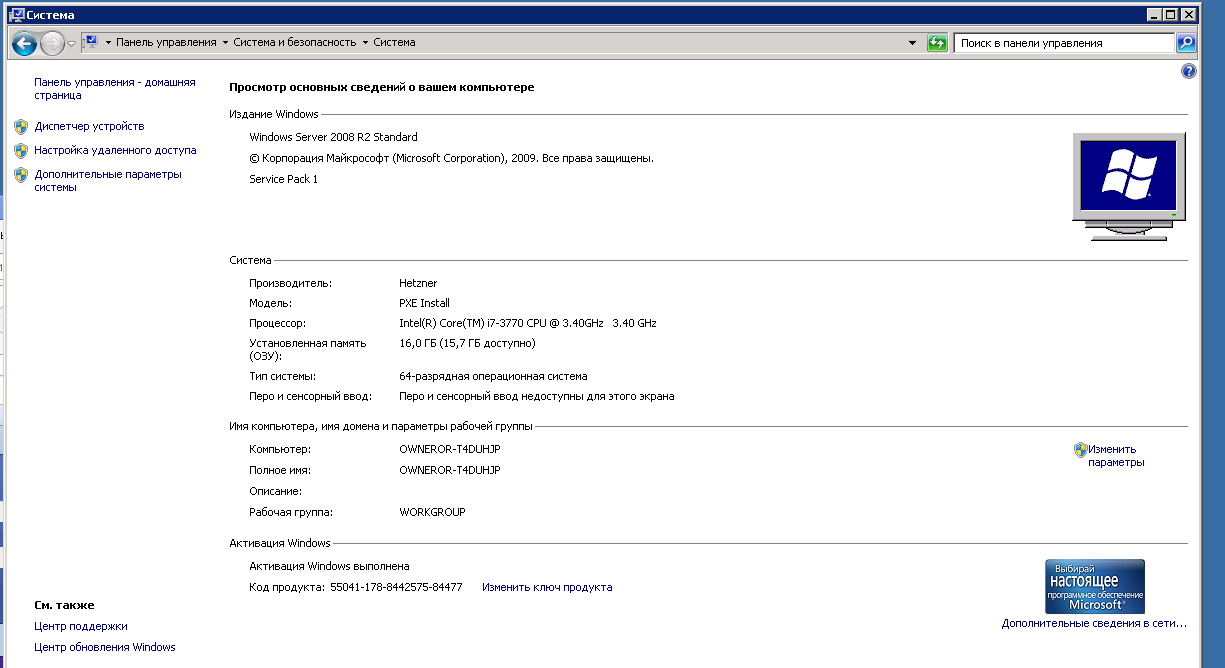Open Дополнительные сведения в сети link
This screenshot has height=668, width=1225.
coord(1094,623)
